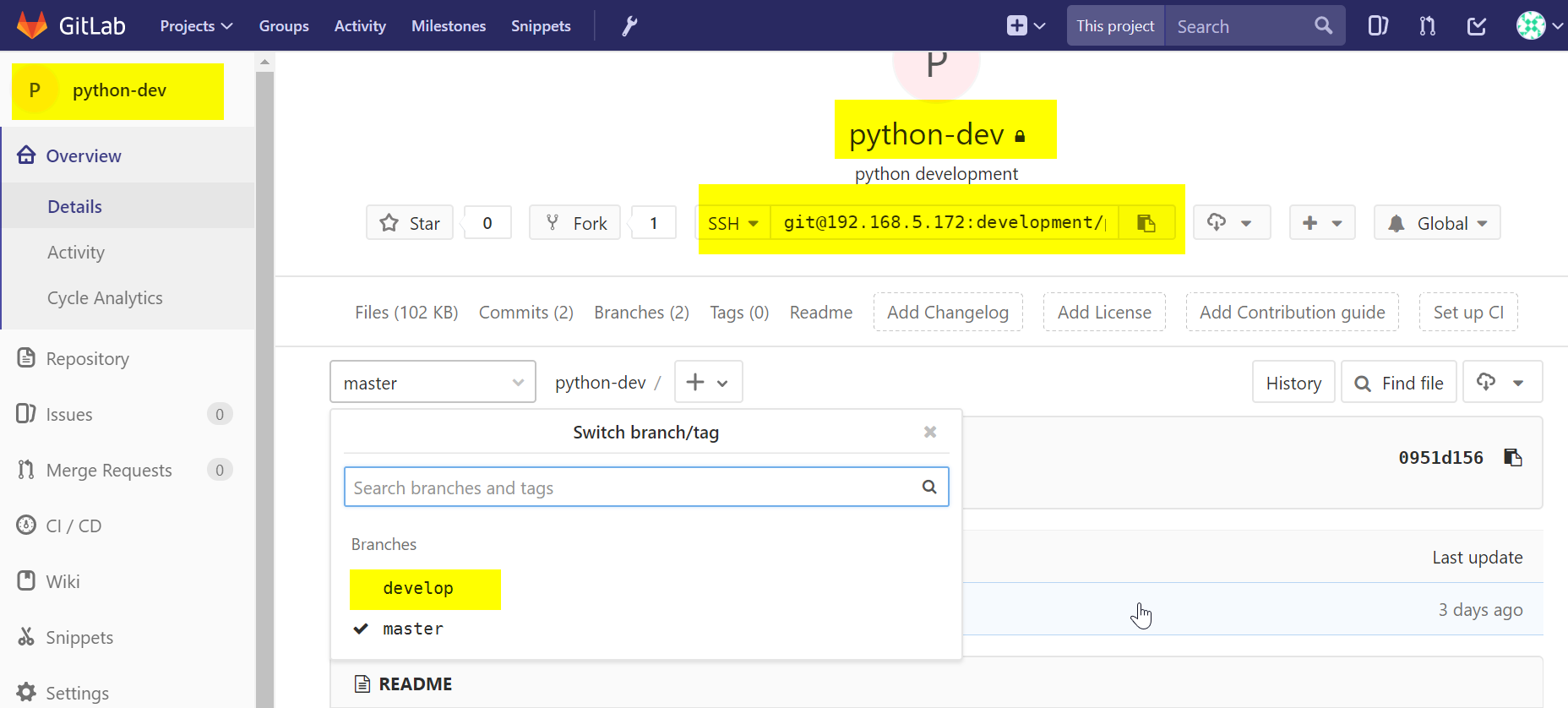Screen dimensions: 1568x708
Task: Open the admin area wrench icon
Action: tap(629, 26)
